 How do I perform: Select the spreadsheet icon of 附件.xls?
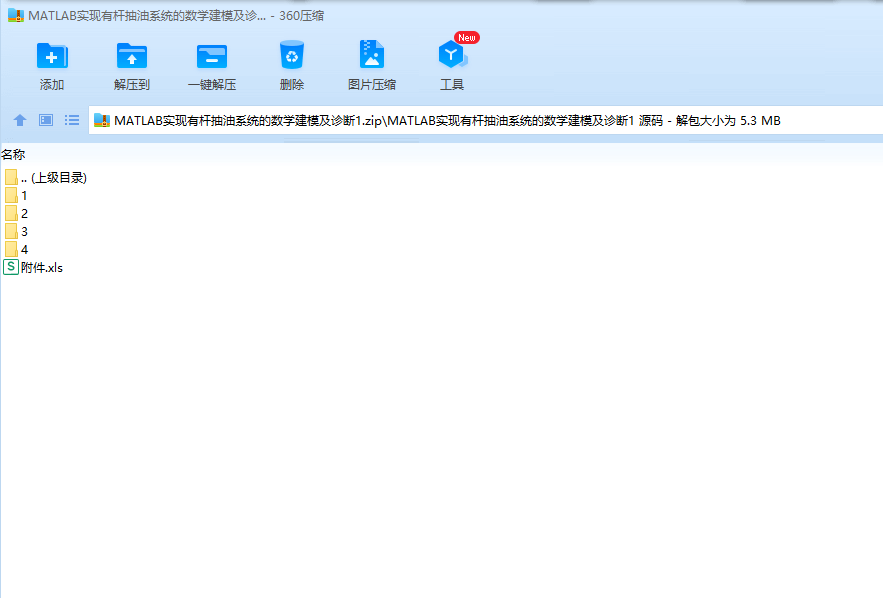[11, 267]
